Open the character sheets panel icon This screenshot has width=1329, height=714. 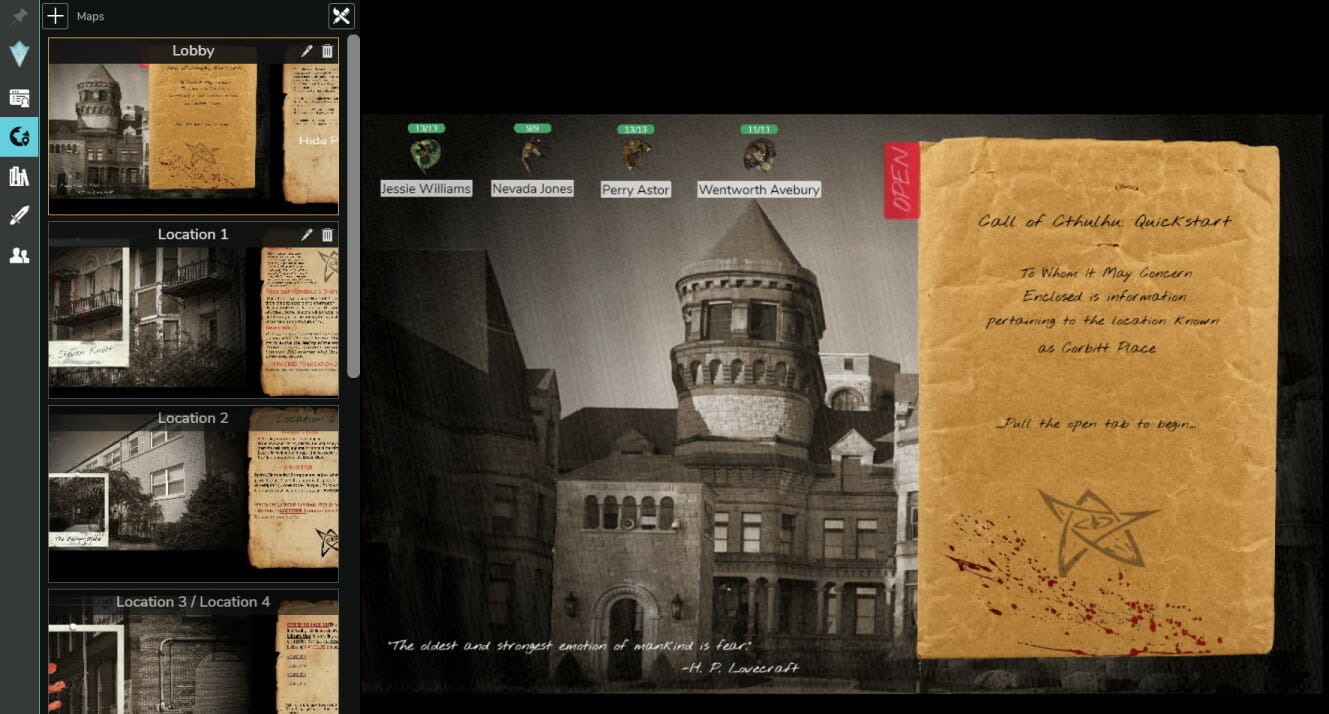pos(19,97)
